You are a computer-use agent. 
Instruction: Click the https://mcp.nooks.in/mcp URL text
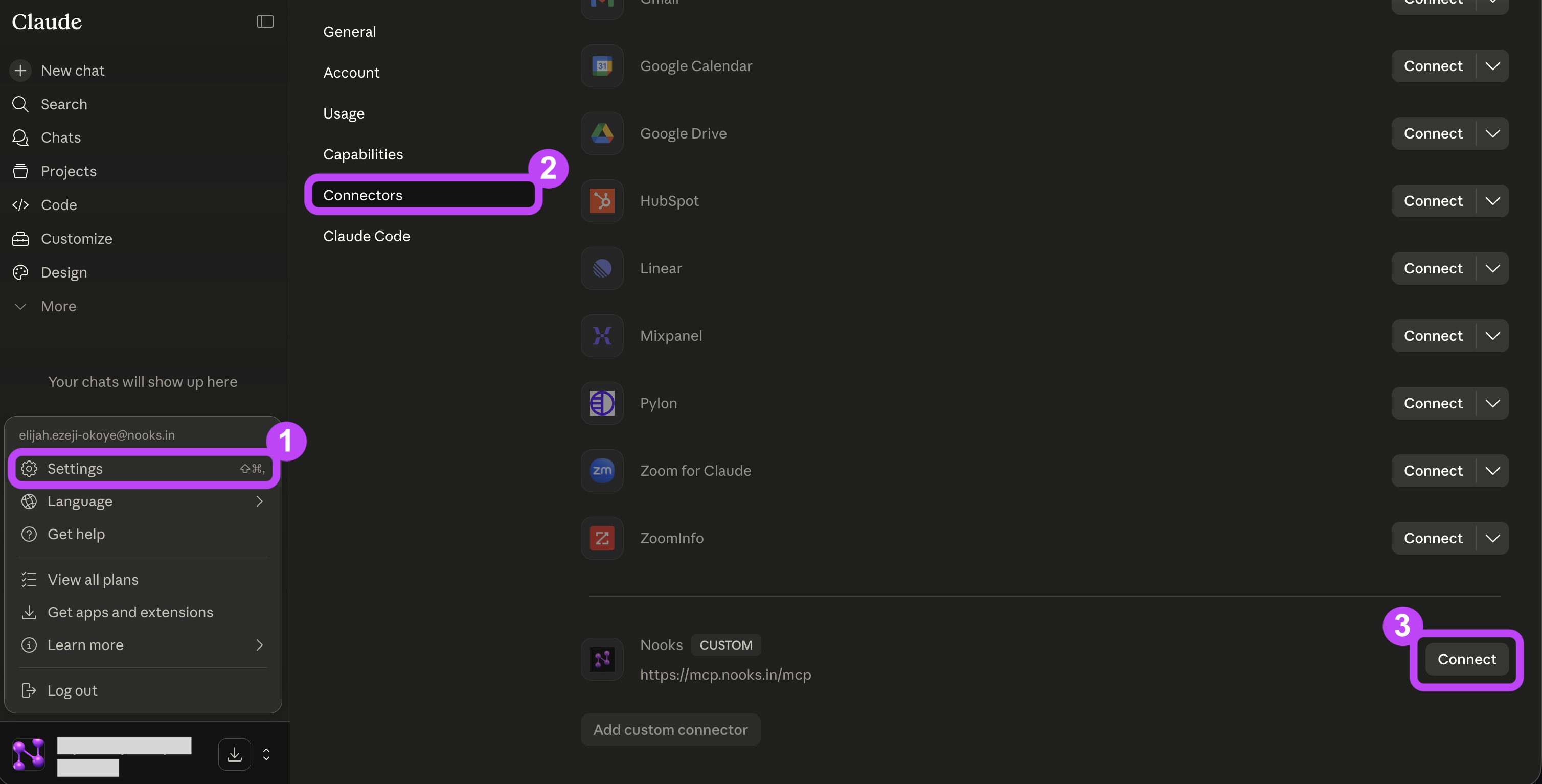coord(725,675)
